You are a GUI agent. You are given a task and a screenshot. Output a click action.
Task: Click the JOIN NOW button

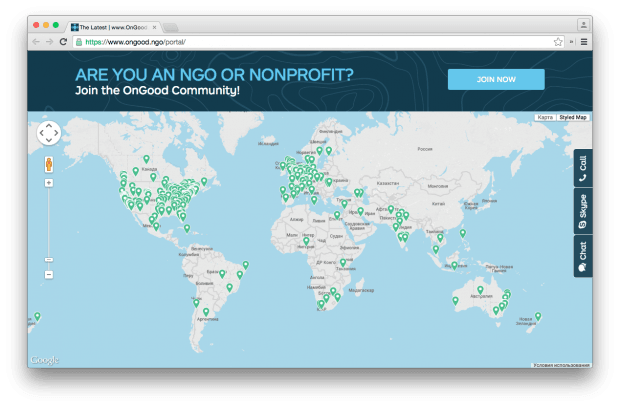click(496, 80)
